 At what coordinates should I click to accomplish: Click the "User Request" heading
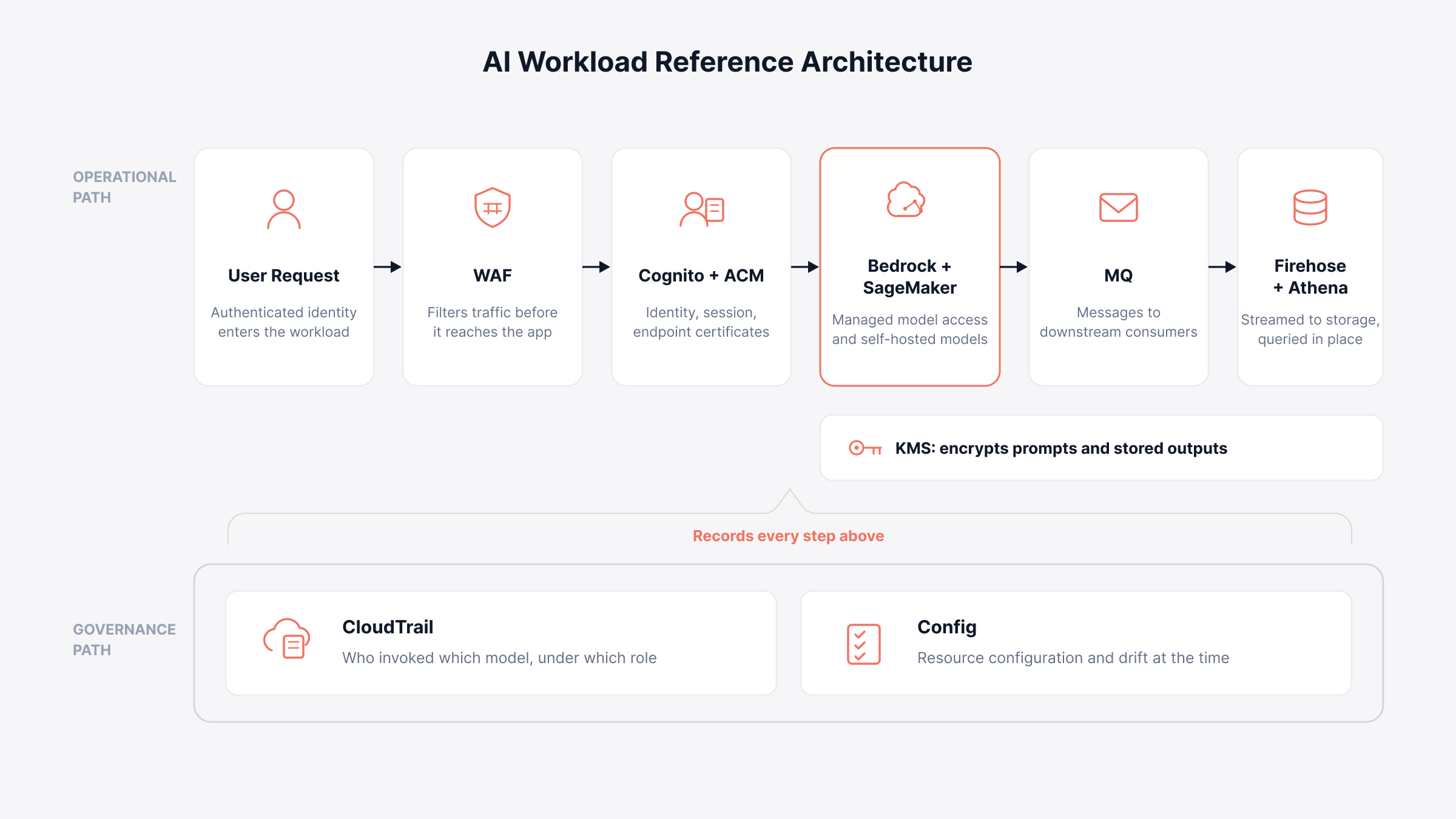point(284,275)
